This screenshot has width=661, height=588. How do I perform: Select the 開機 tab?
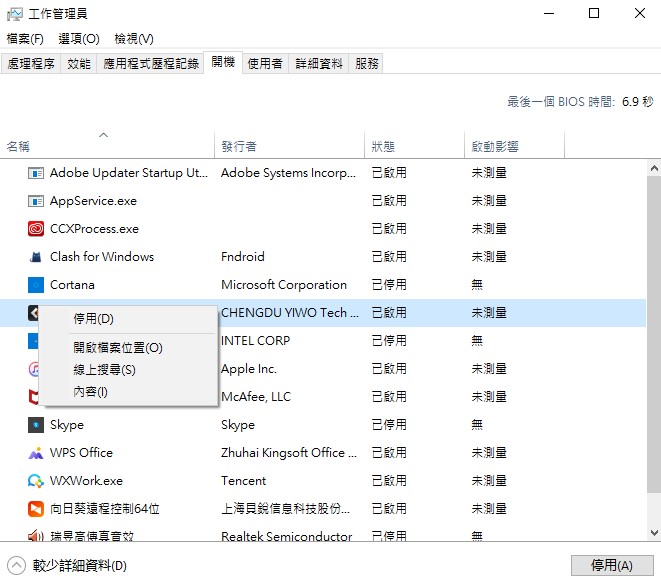click(223, 62)
